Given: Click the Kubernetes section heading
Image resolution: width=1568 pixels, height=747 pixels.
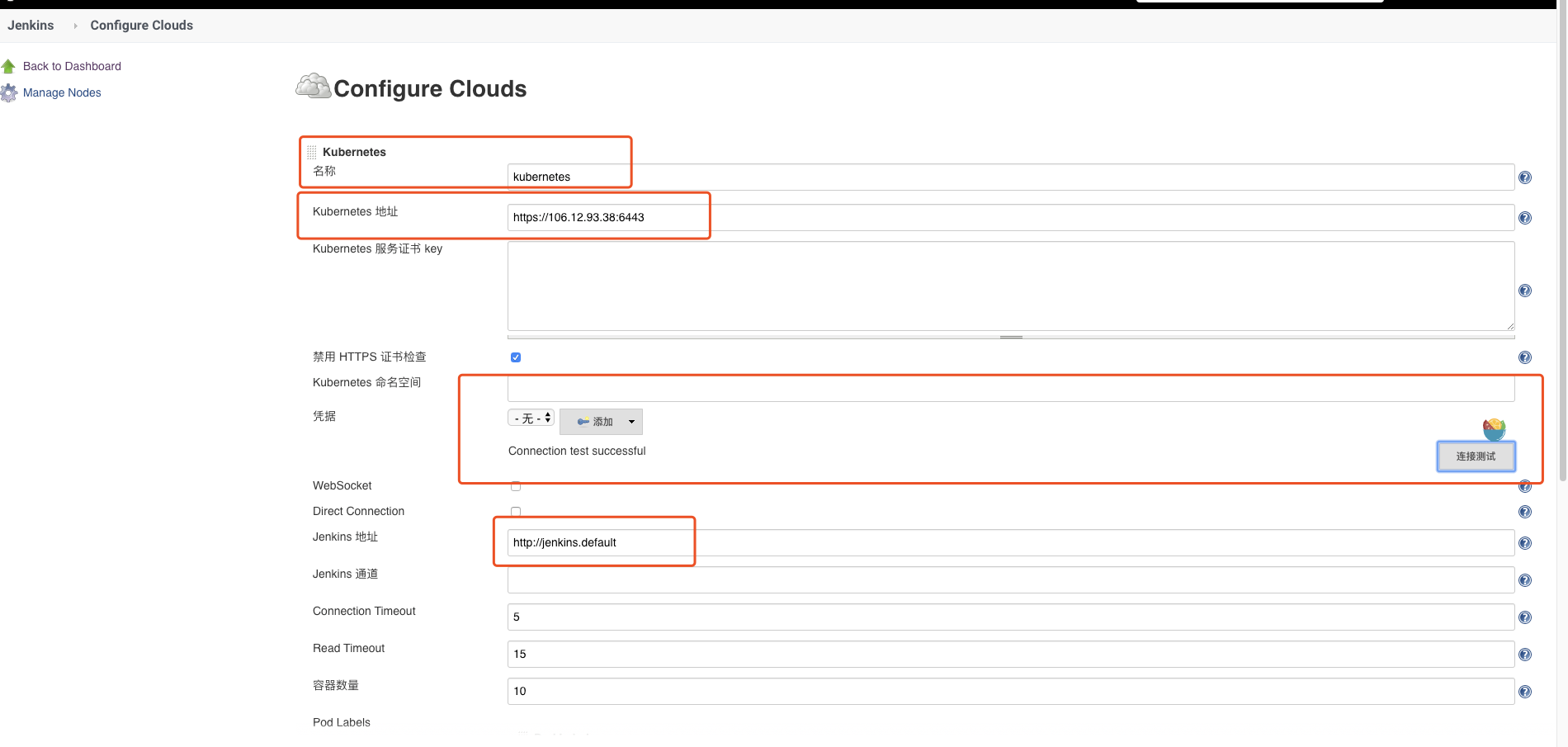Looking at the screenshot, I should click(x=354, y=152).
